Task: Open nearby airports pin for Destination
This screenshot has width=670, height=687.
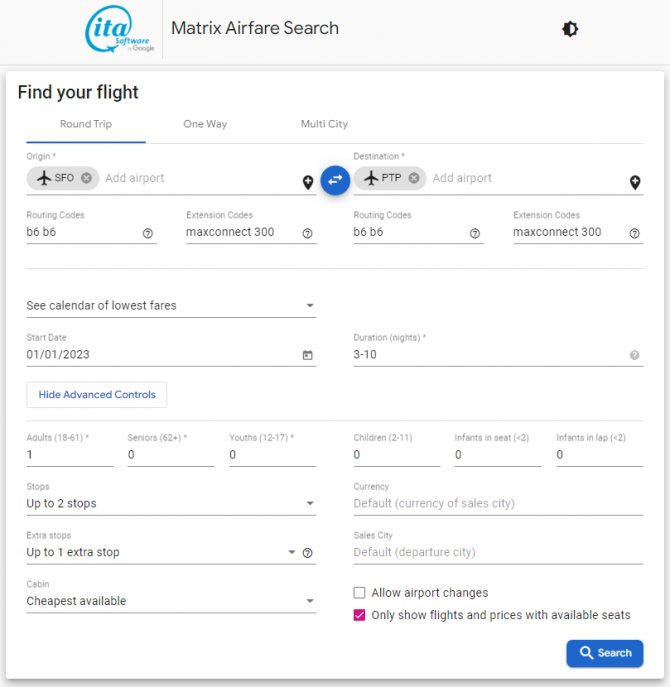Action: click(x=635, y=182)
